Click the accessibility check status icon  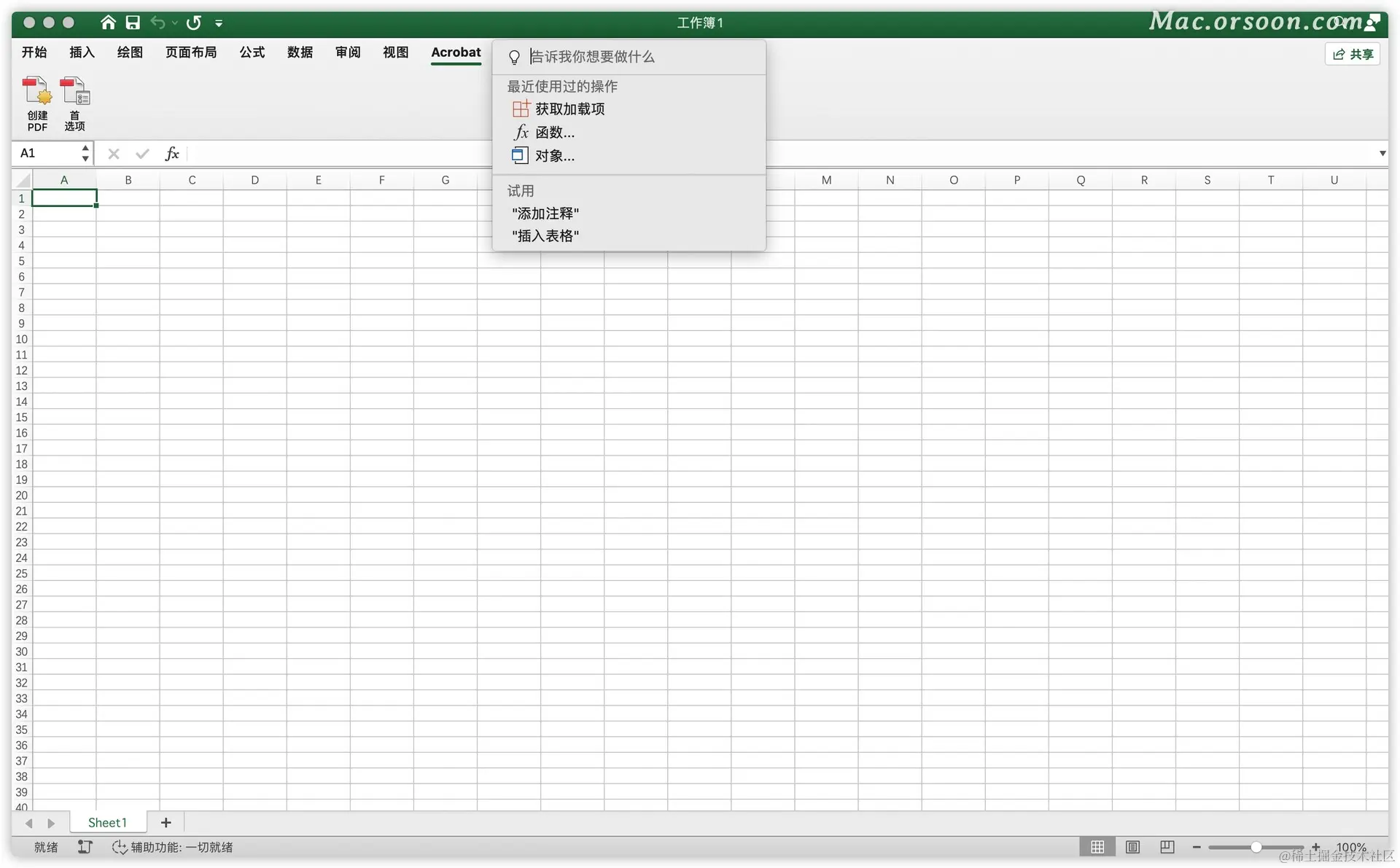point(120,847)
